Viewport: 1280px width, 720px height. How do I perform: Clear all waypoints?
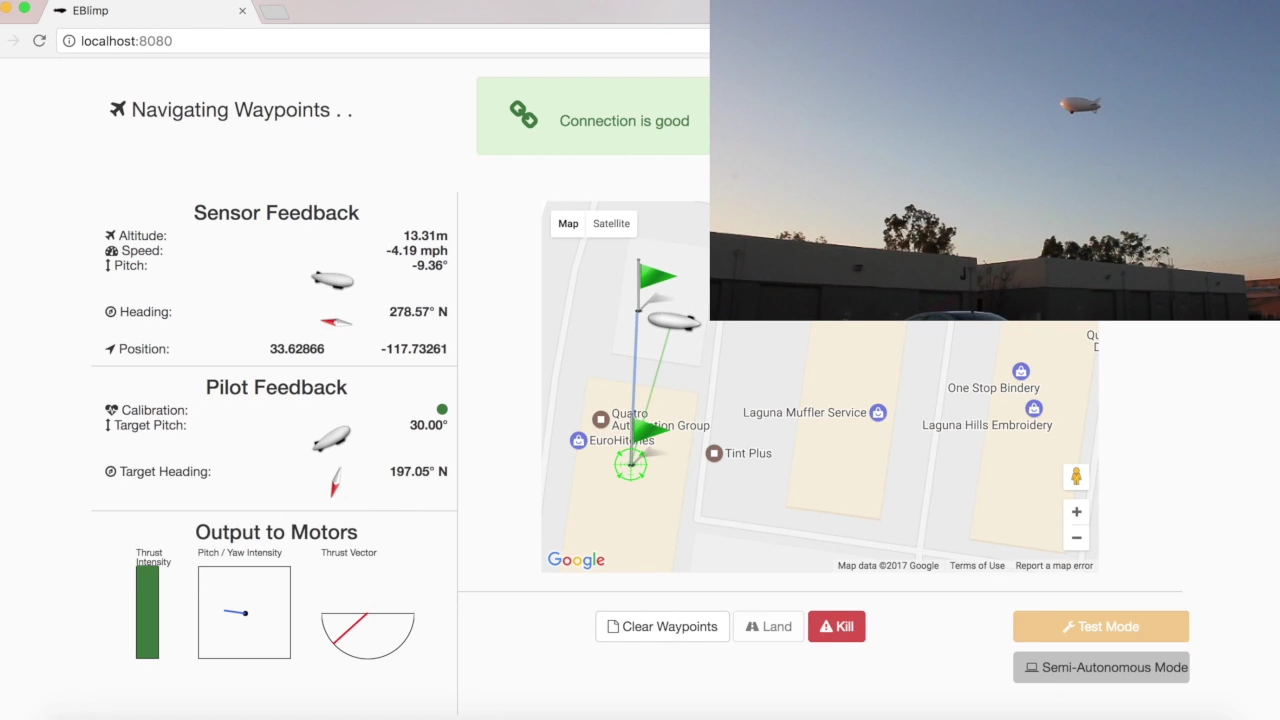coord(662,626)
